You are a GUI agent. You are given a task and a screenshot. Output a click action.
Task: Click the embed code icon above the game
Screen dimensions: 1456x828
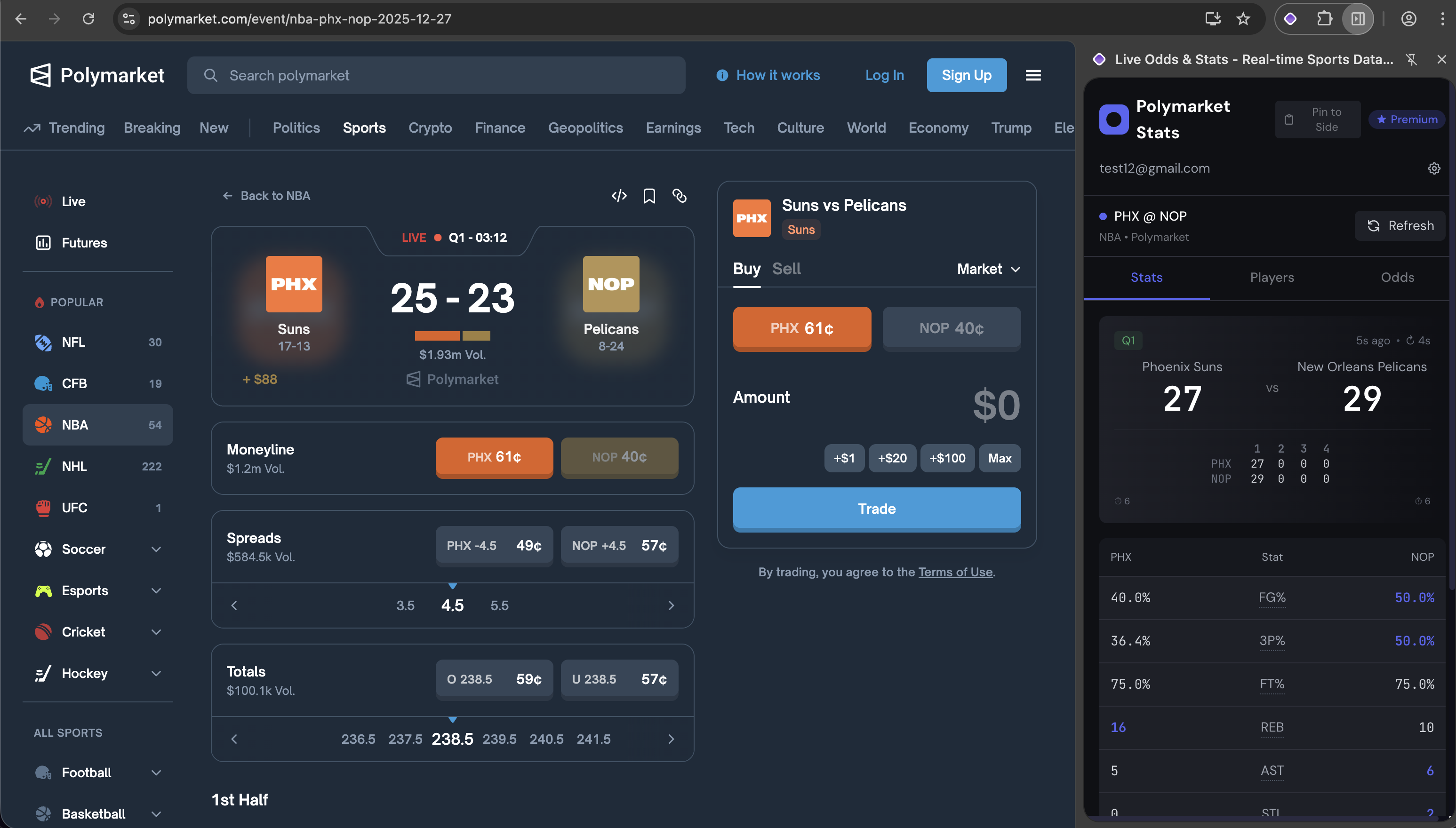(619, 196)
